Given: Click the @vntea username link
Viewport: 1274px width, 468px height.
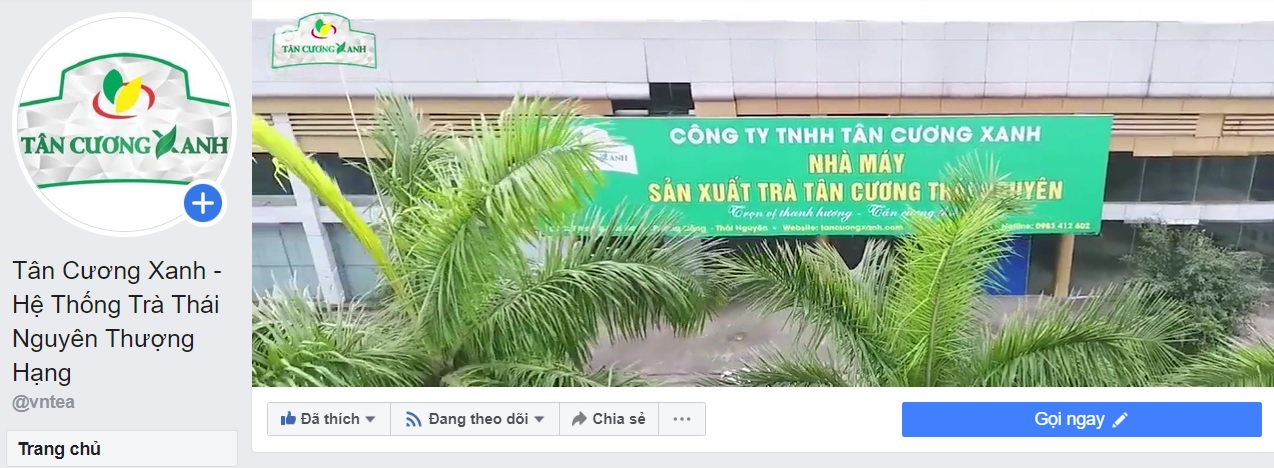Looking at the screenshot, I should pos(43,402).
